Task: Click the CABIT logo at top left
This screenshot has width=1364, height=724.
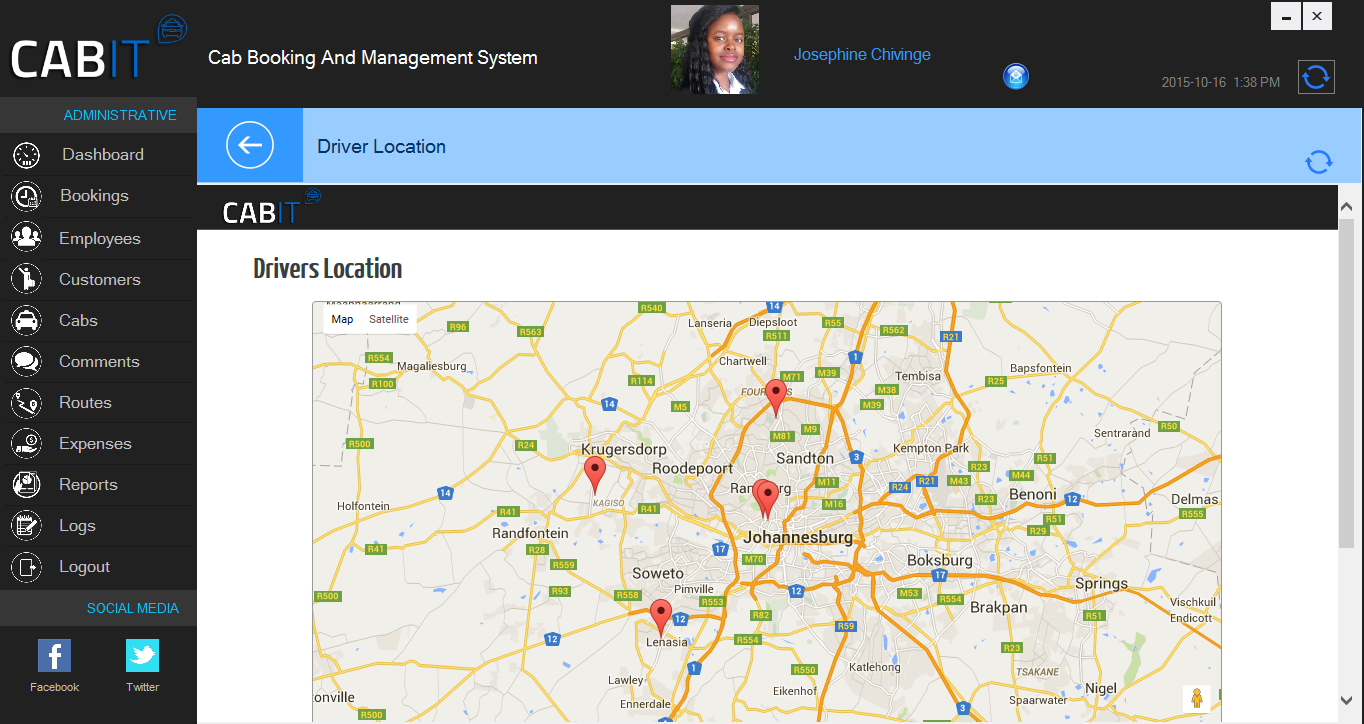Action: click(98, 48)
